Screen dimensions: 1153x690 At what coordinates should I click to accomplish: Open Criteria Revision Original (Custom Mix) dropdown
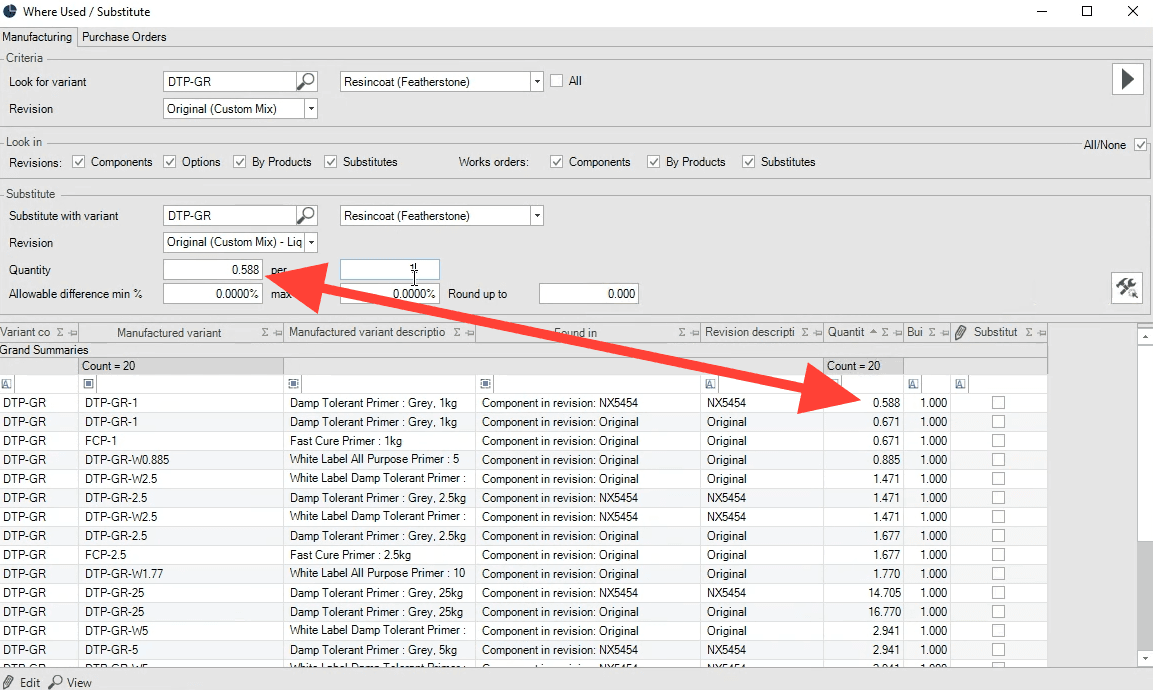point(311,109)
